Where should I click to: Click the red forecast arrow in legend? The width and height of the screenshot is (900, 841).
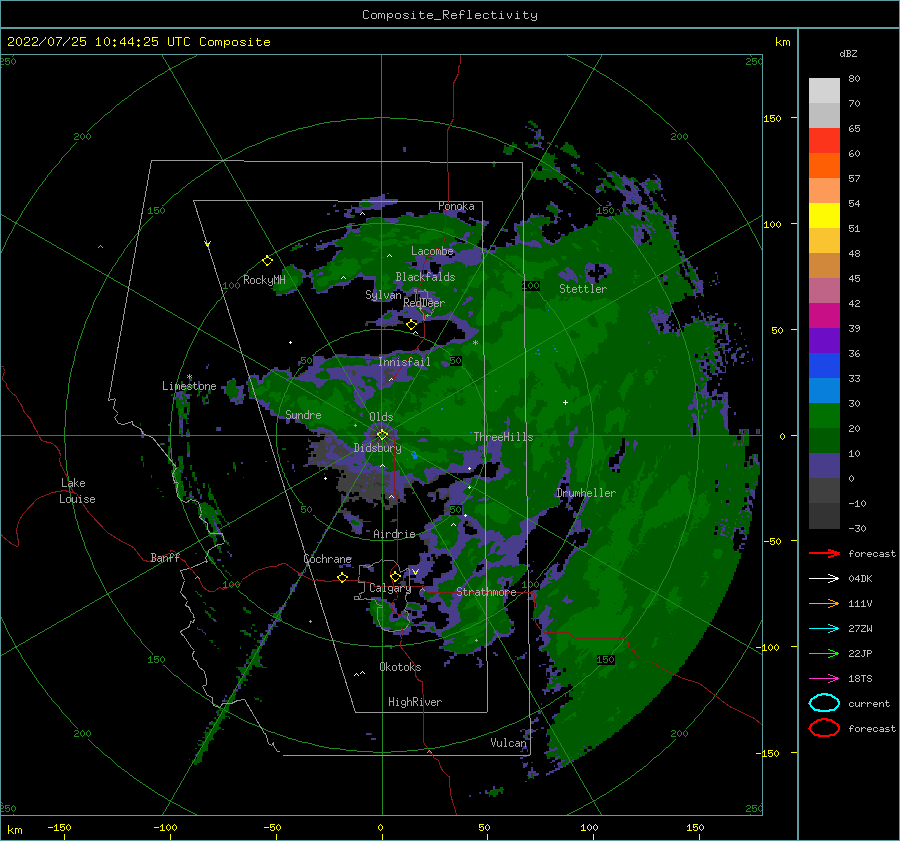pyautogui.click(x=824, y=553)
